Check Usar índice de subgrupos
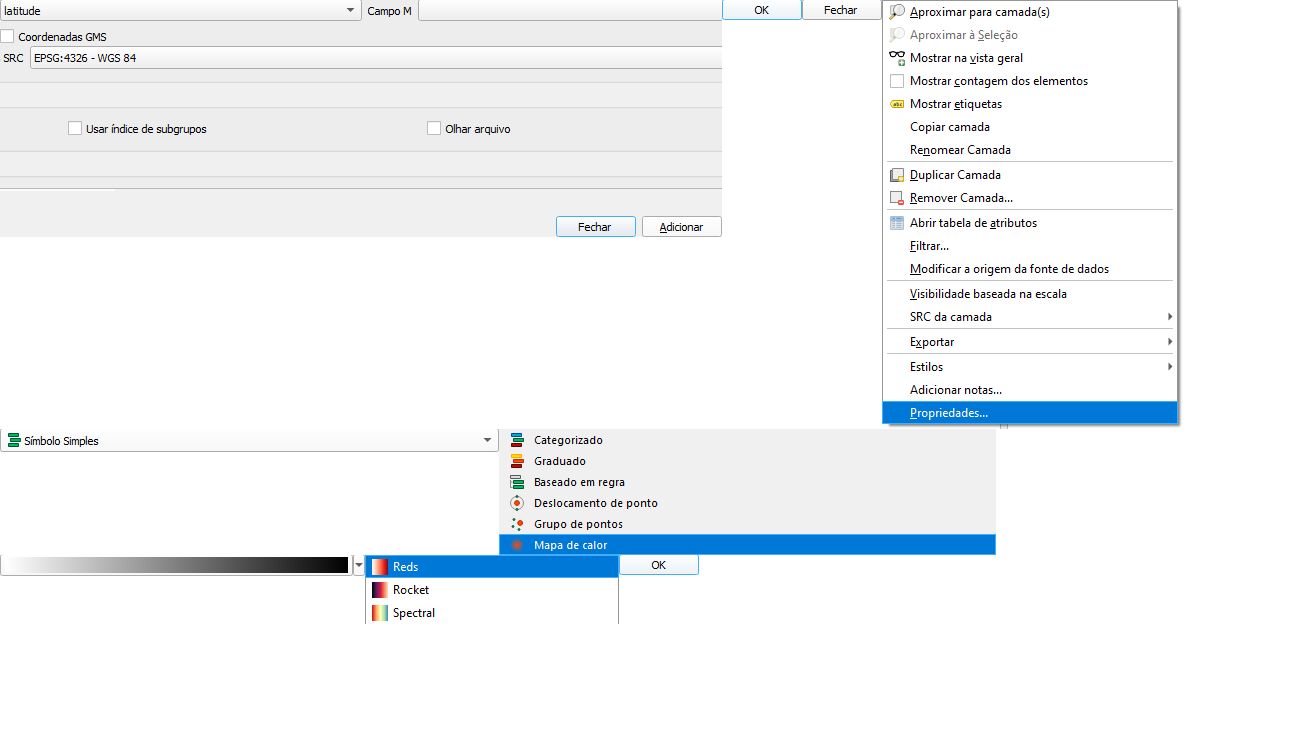 pos(75,129)
